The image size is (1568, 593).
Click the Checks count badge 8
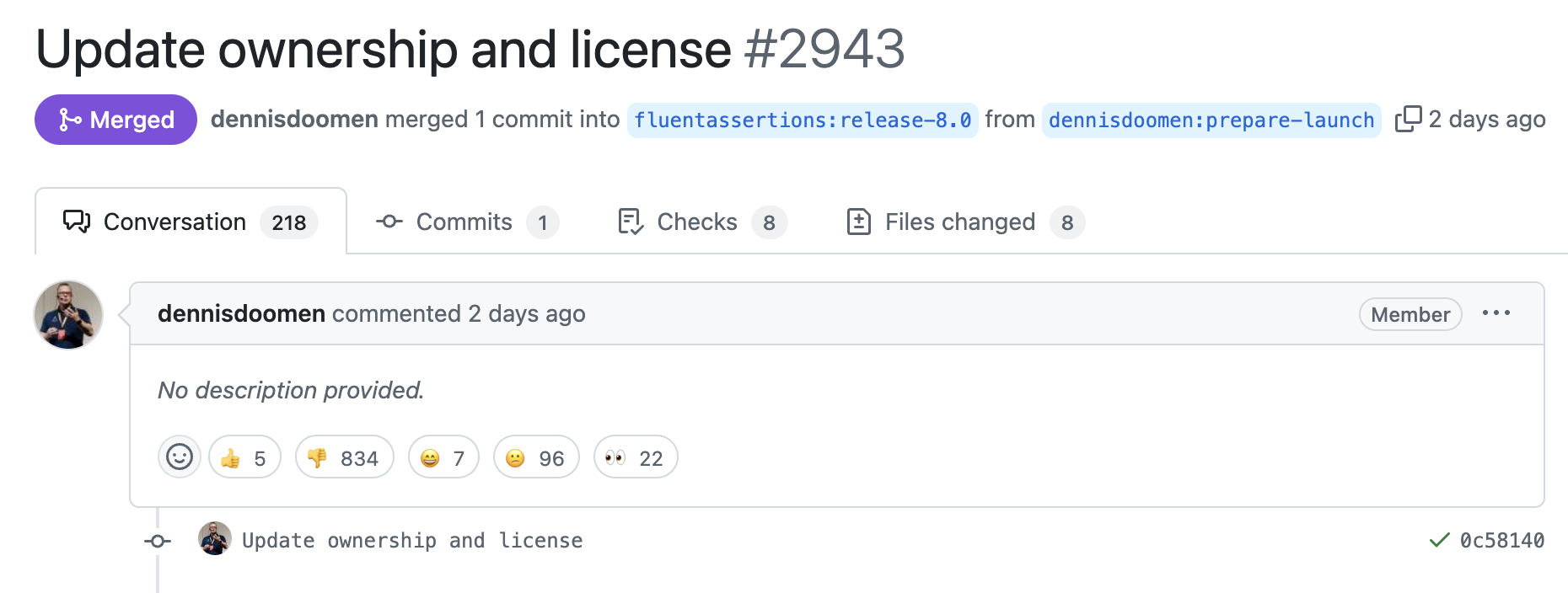pos(769,222)
